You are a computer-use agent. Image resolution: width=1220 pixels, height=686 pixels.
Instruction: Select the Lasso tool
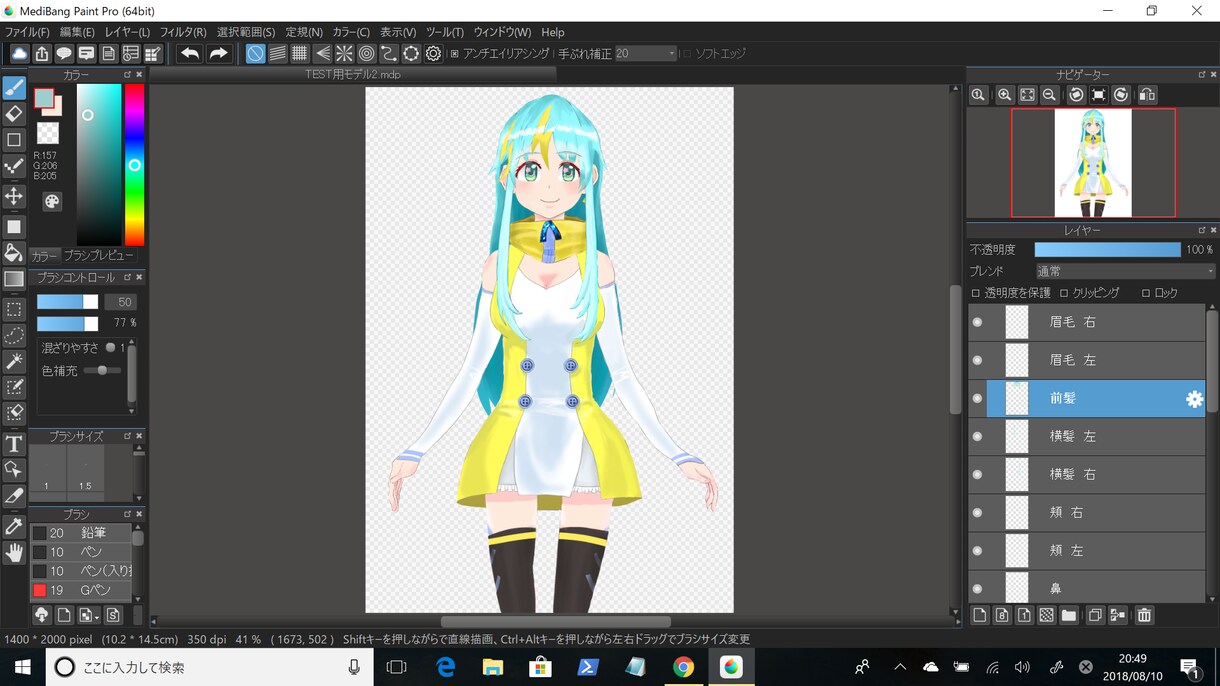[x=14, y=336]
